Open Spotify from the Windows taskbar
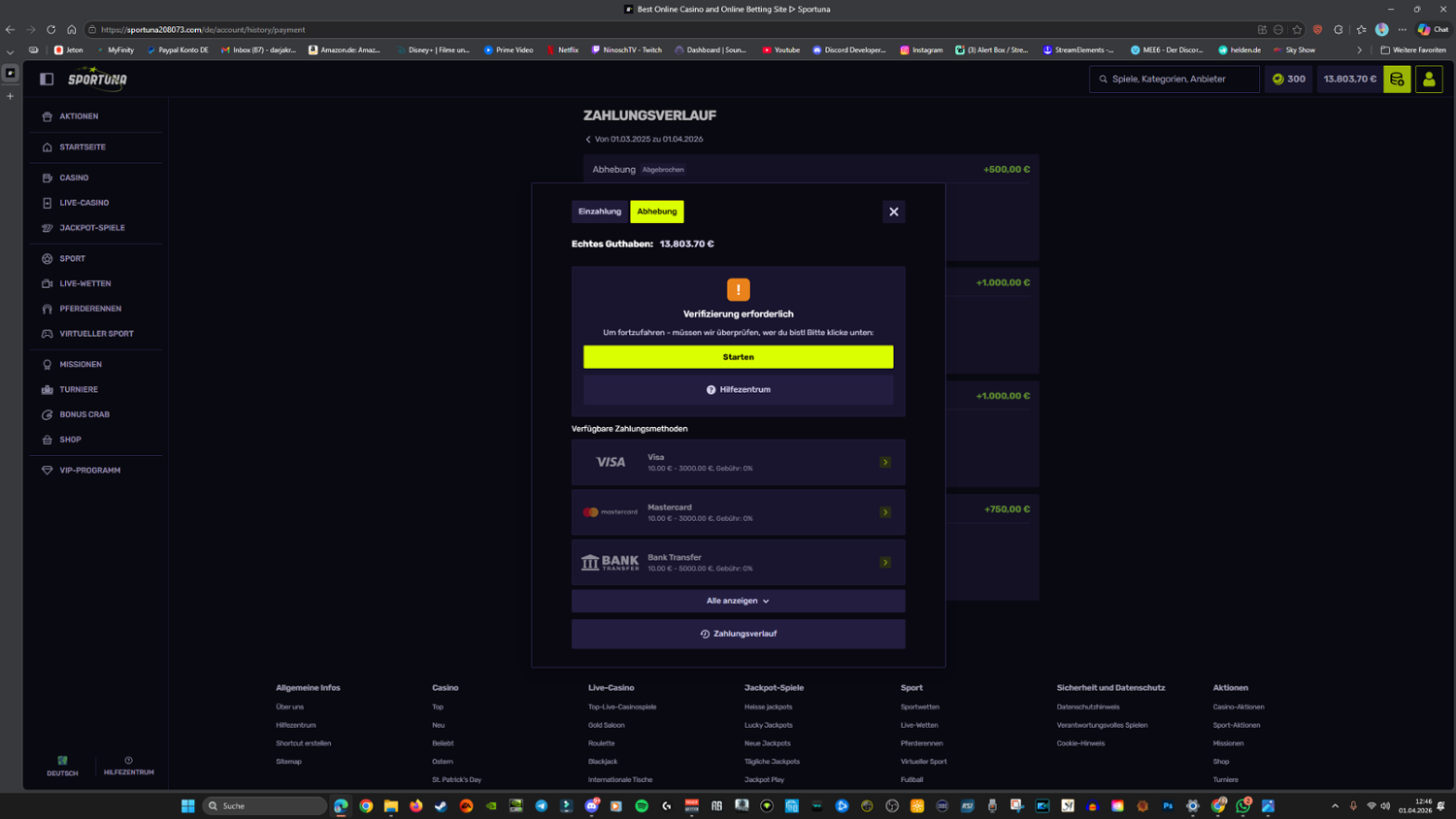The image size is (1456, 819). click(642, 805)
